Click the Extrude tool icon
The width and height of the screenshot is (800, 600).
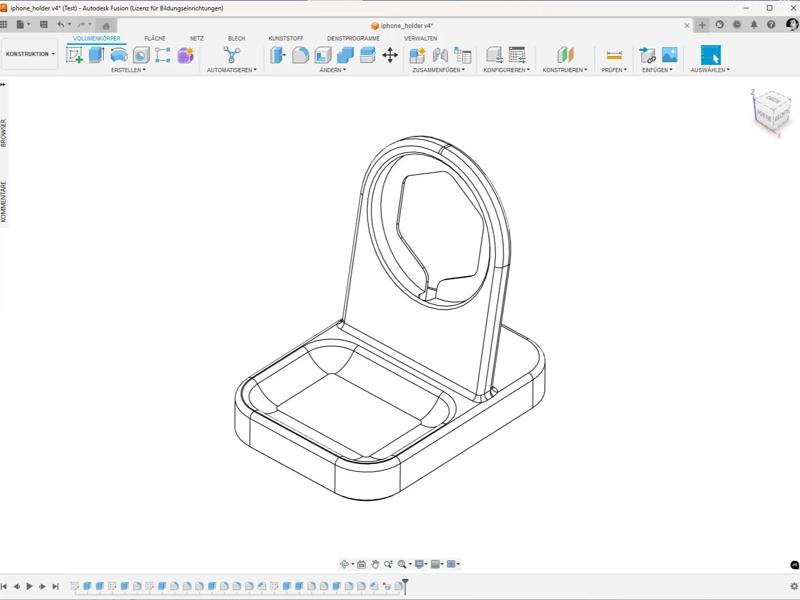tap(97, 55)
